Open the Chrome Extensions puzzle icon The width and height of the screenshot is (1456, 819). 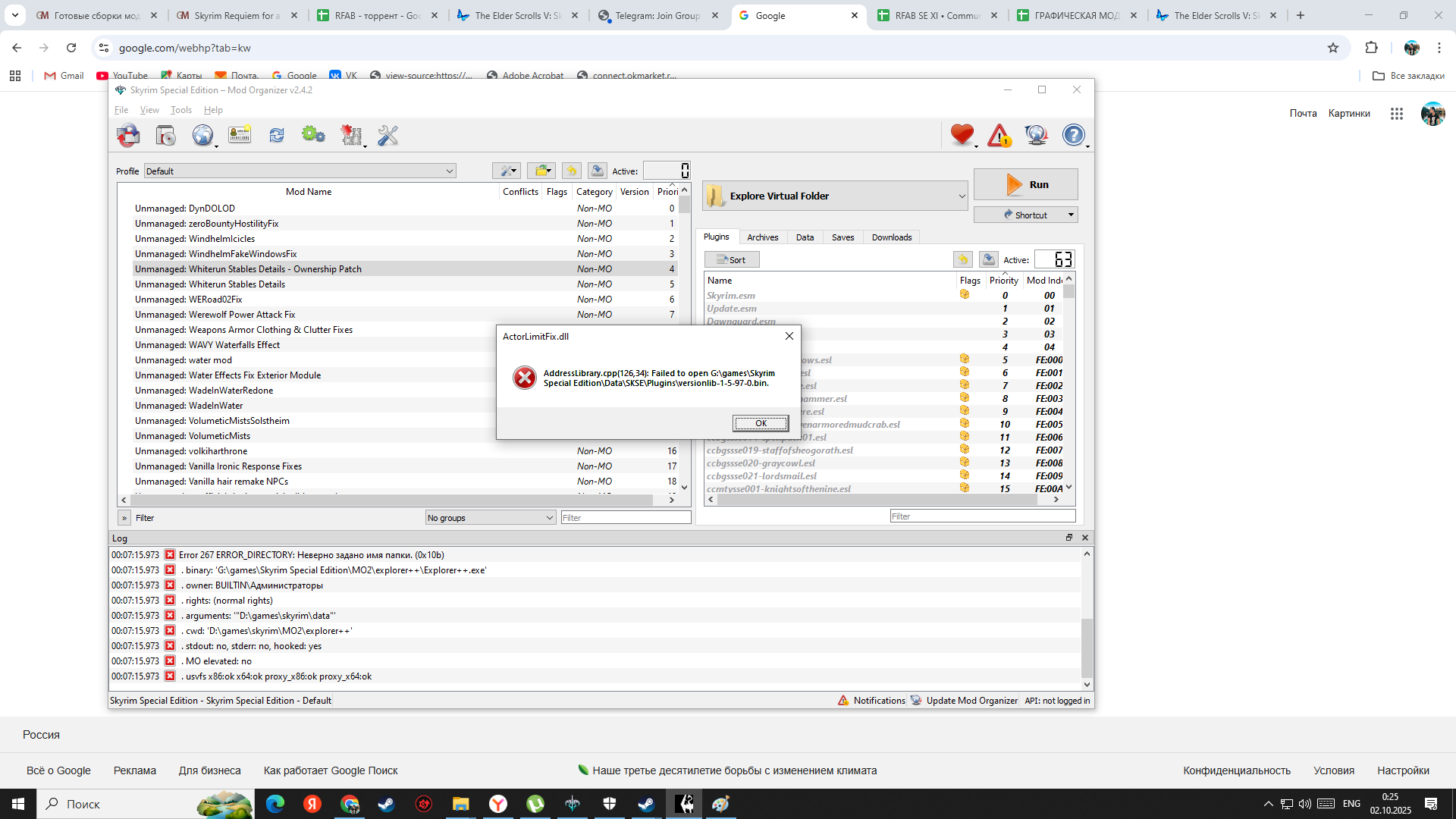click(x=1371, y=48)
